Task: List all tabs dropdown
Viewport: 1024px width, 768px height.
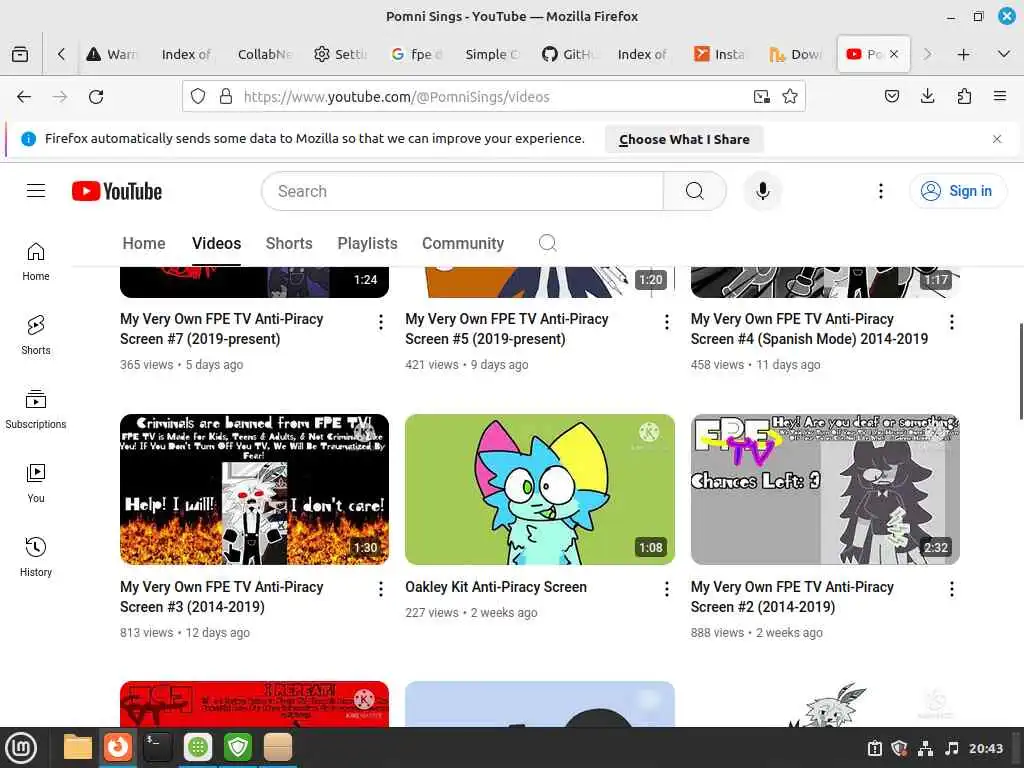Action: click(x=1004, y=54)
